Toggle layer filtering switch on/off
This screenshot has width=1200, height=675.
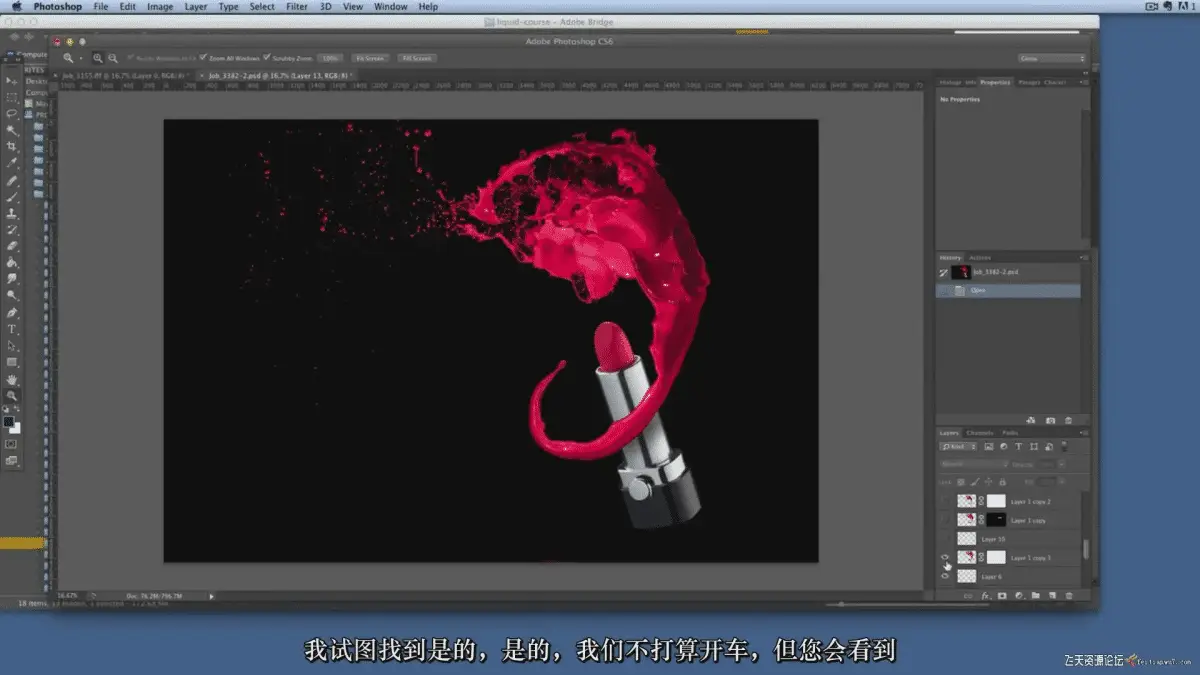point(1066,447)
